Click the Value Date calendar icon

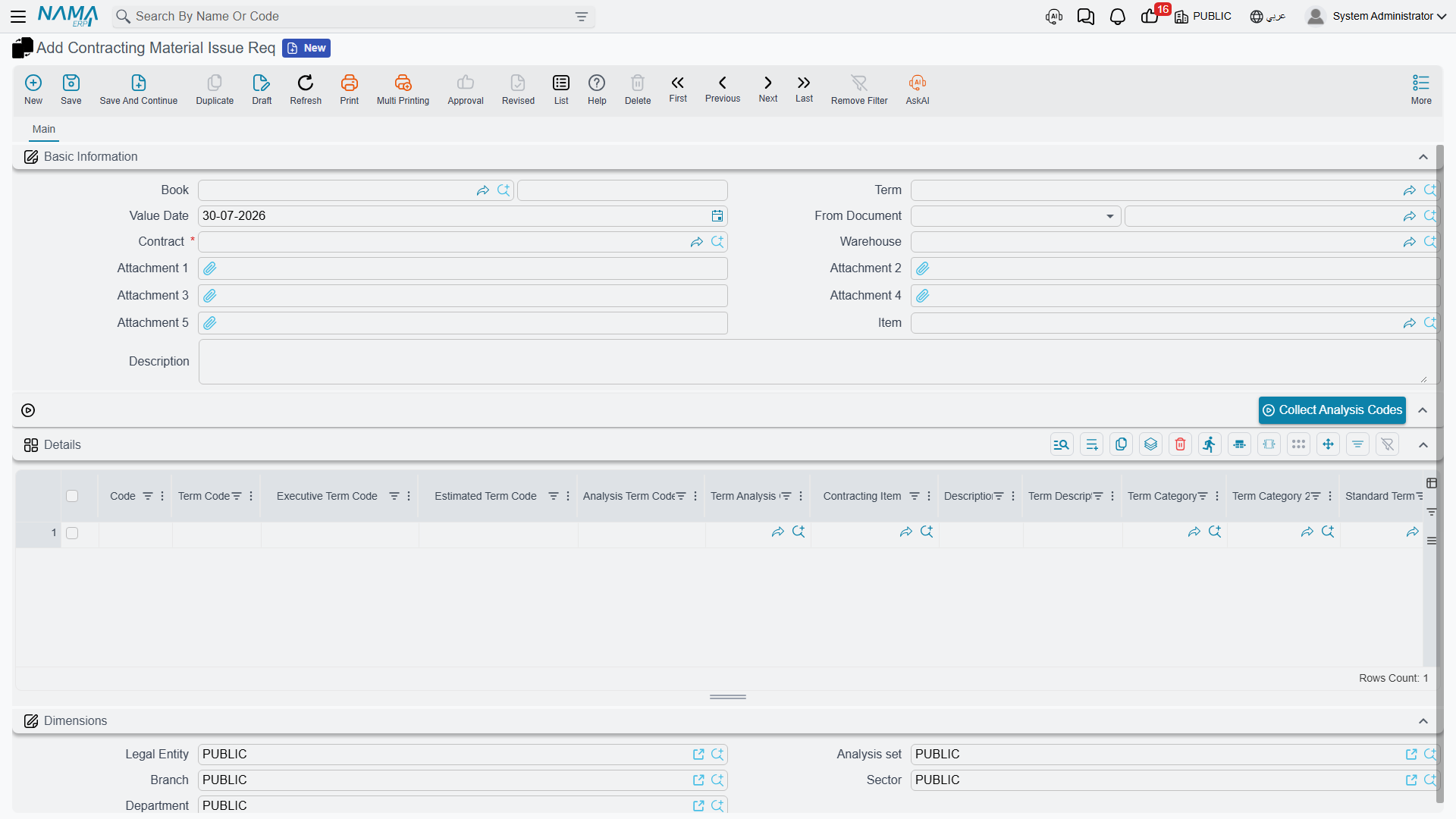(x=717, y=216)
